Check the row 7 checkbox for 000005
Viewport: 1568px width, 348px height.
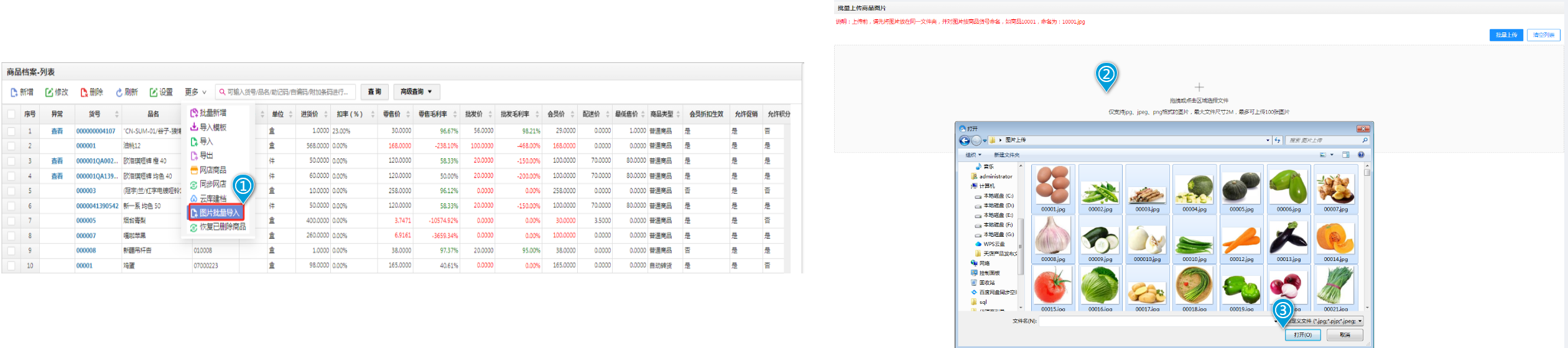[x=11, y=221]
